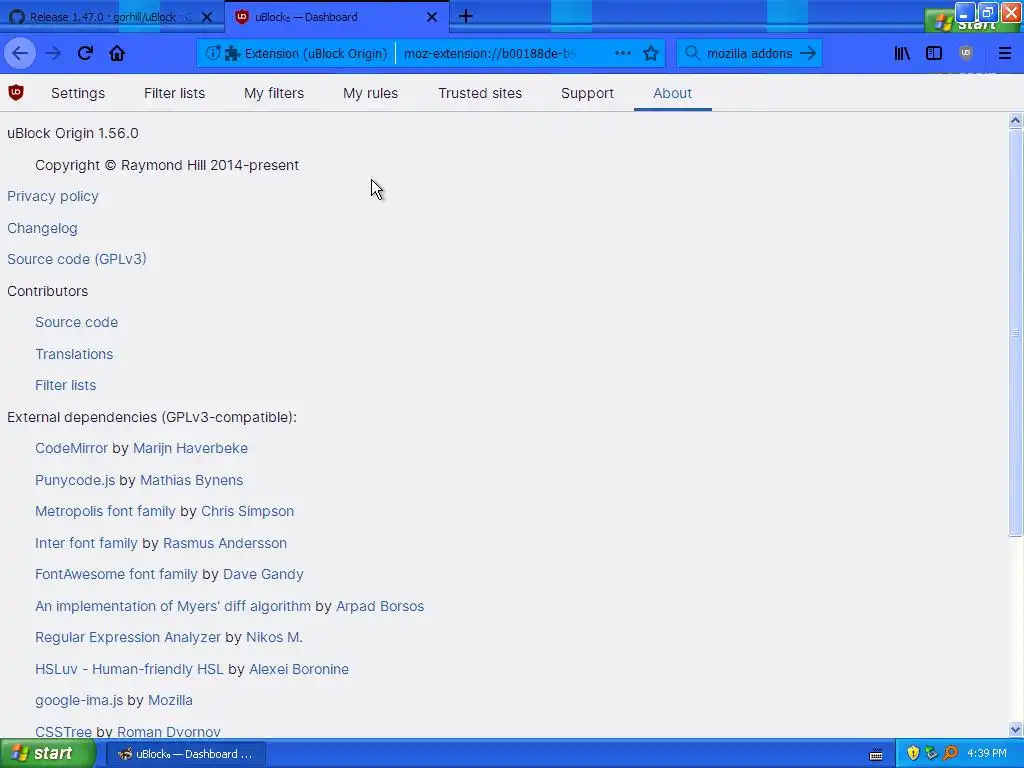
Task: Click the magnifier tray icon
Action: click(950, 753)
